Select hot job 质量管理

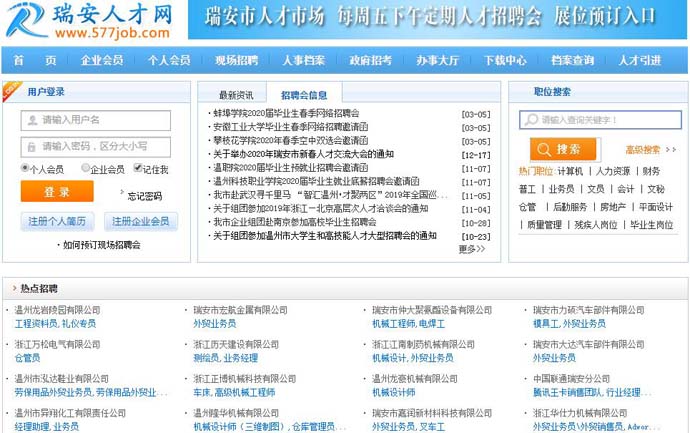tap(544, 225)
